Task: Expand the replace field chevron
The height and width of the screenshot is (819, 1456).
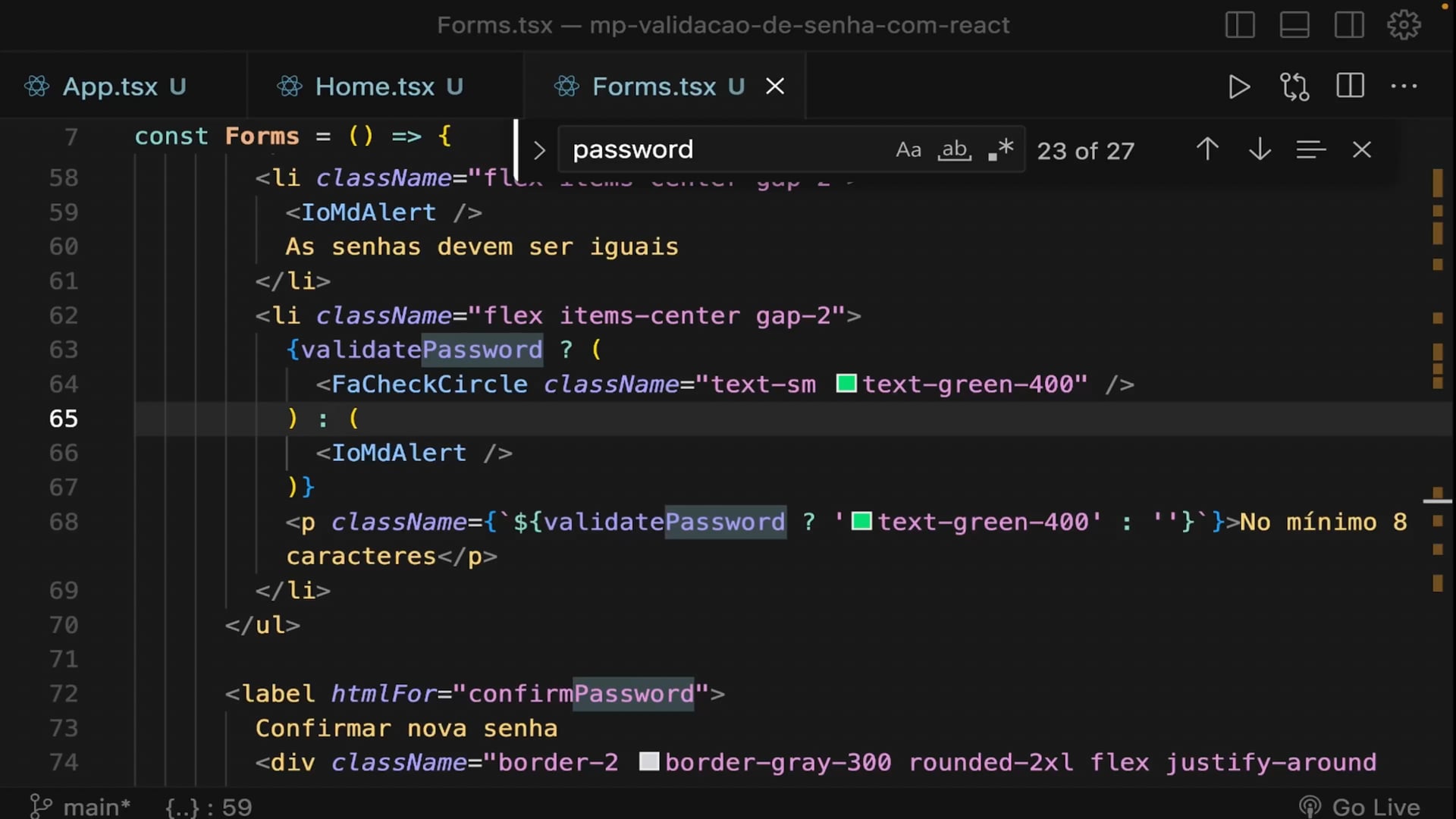Action: [539, 150]
